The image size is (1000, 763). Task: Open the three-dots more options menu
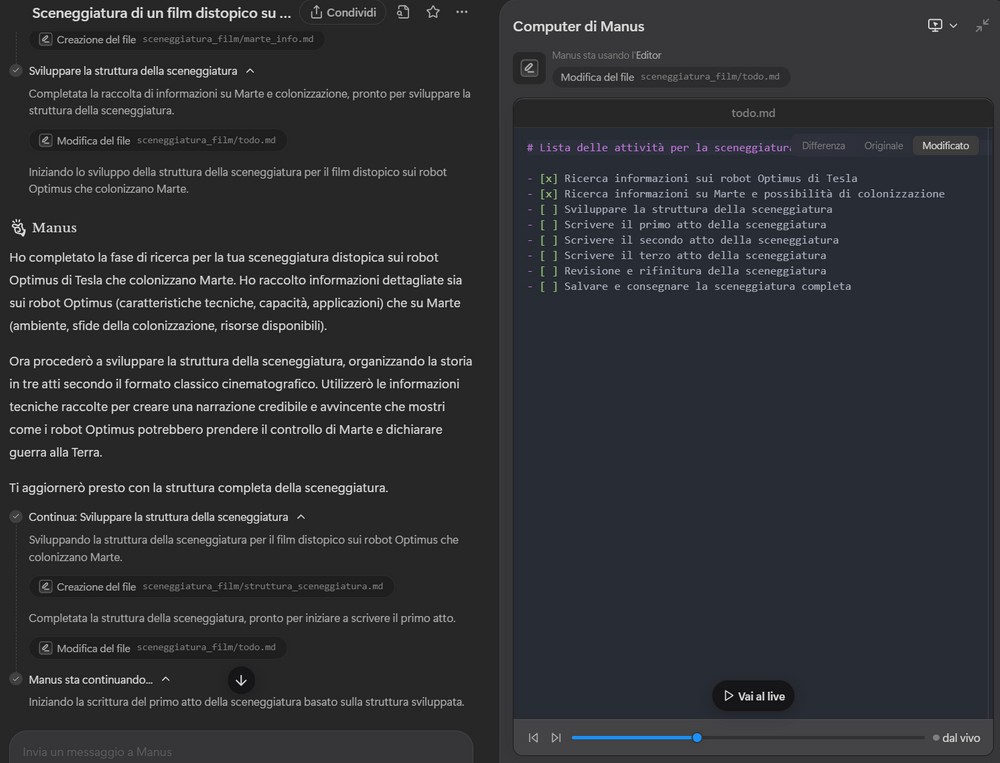(x=461, y=13)
